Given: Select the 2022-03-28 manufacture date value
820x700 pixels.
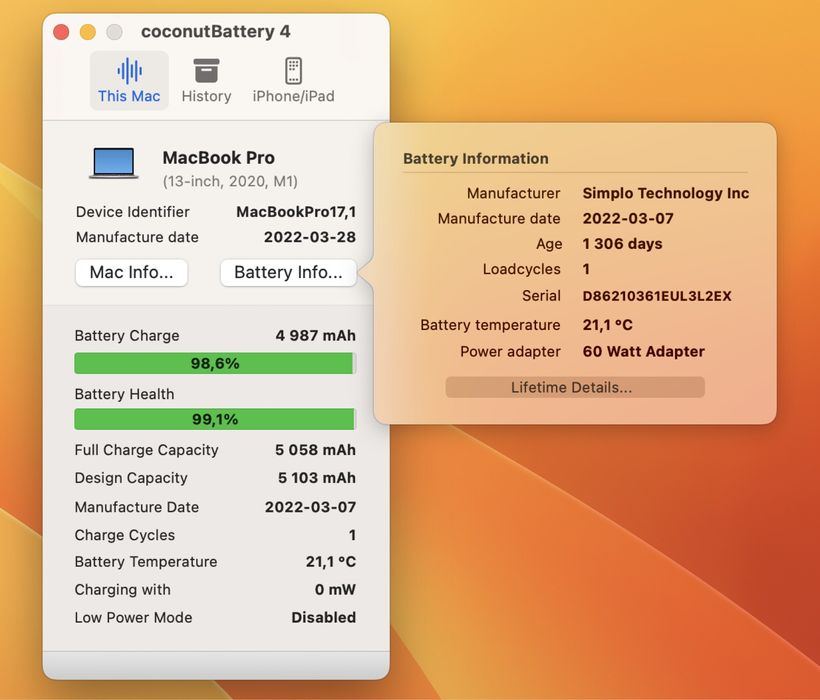Looking at the screenshot, I should point(310,237).
